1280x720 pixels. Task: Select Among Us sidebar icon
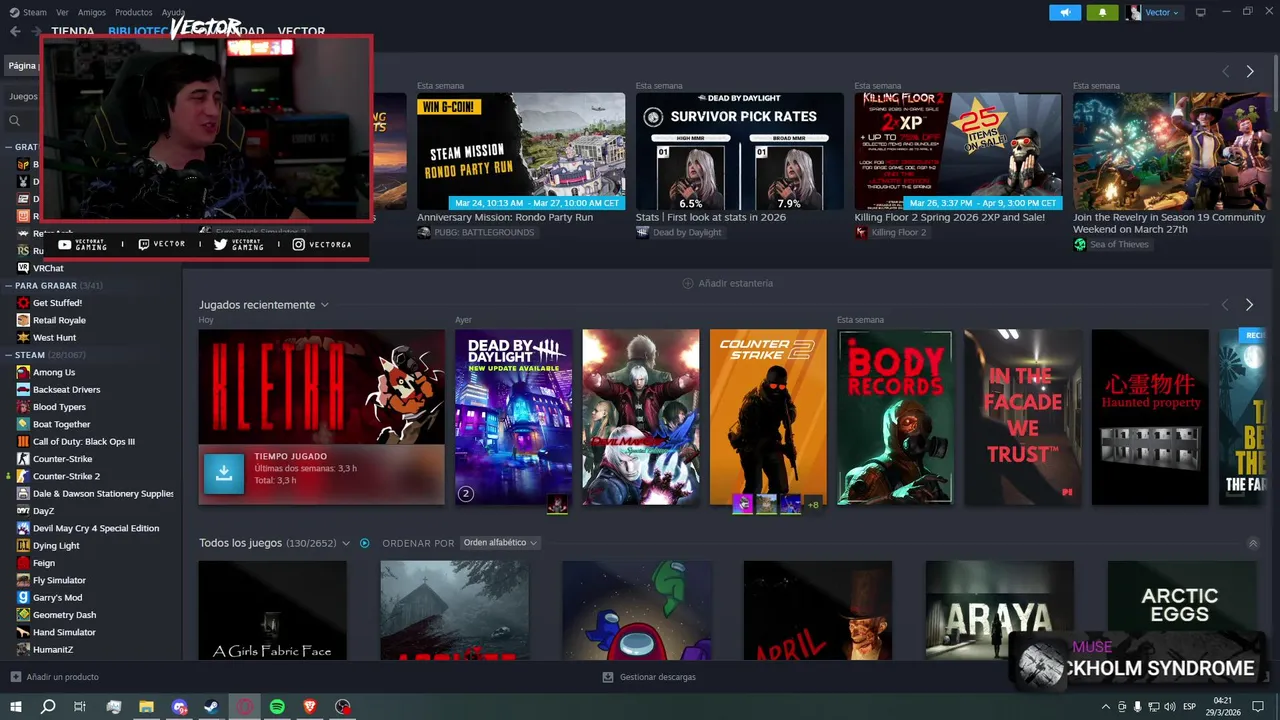coord(24,372)
